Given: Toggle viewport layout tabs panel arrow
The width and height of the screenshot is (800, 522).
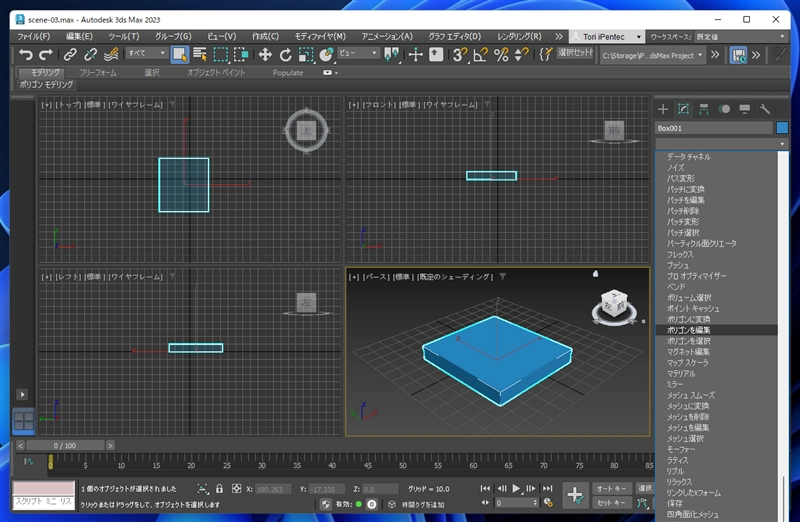Looking at the screenshot, I should click(22, 394).
